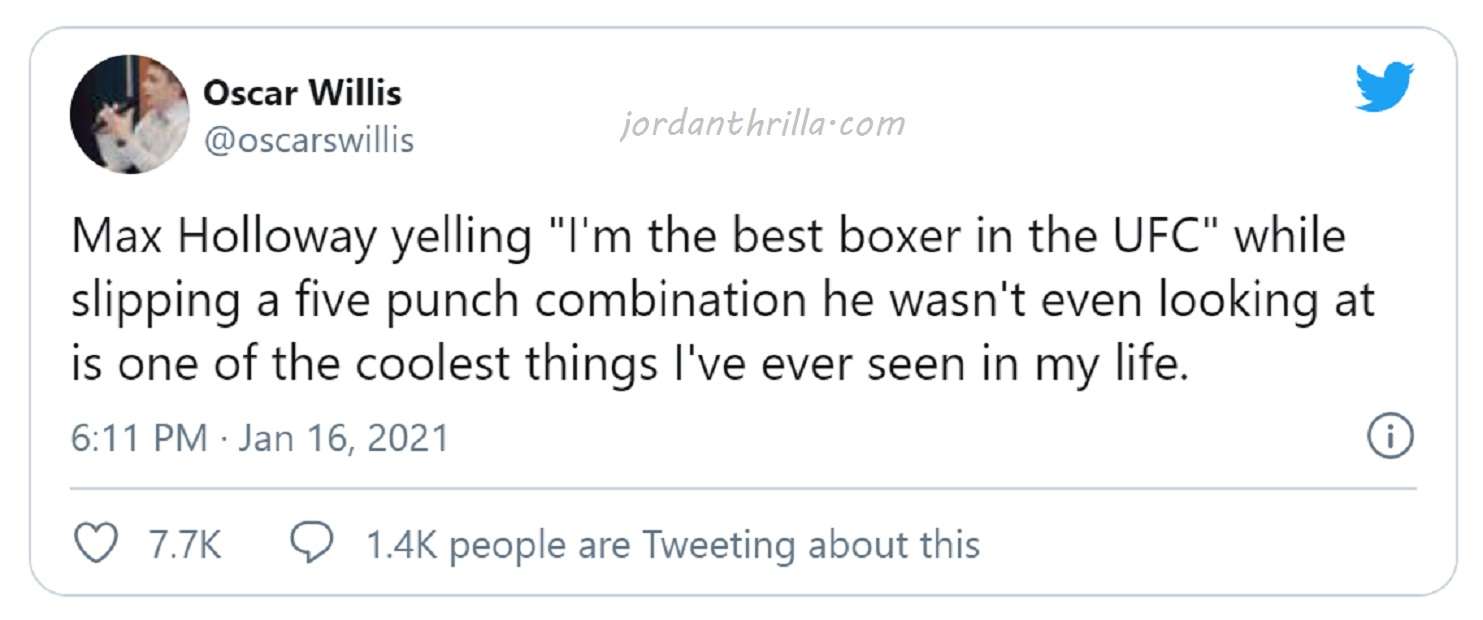This screenshot has width=1483, height=620.
Task: Click the Twitter bird logo
Action: (x=1384, y=86)
